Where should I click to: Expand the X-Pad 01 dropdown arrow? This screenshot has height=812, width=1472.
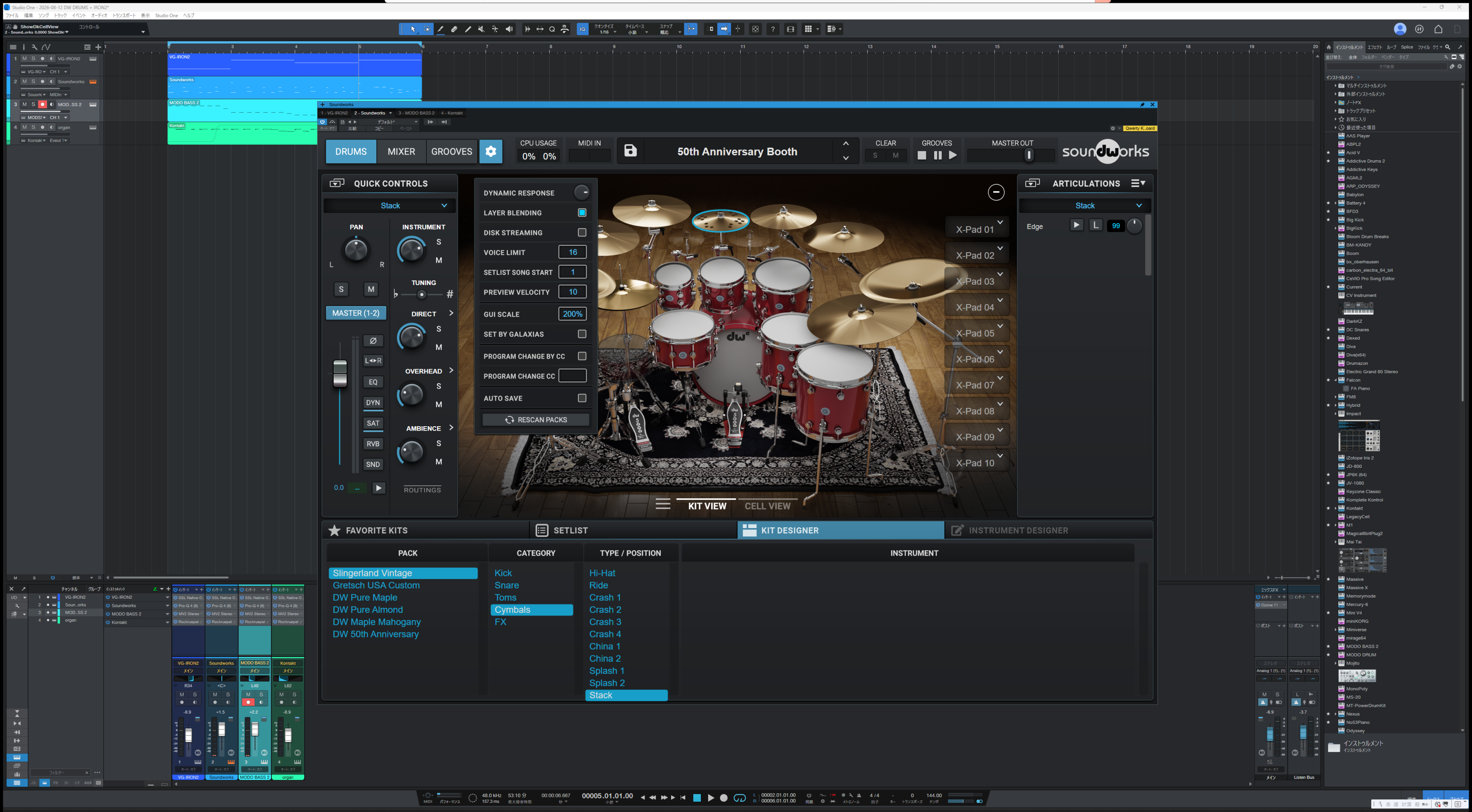coord(1000,222)
